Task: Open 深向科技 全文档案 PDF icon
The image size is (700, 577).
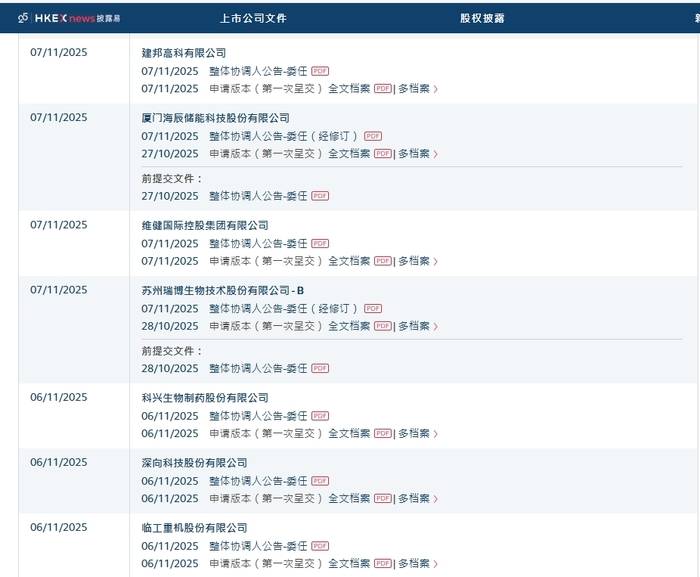Action: tap(382, 499)
